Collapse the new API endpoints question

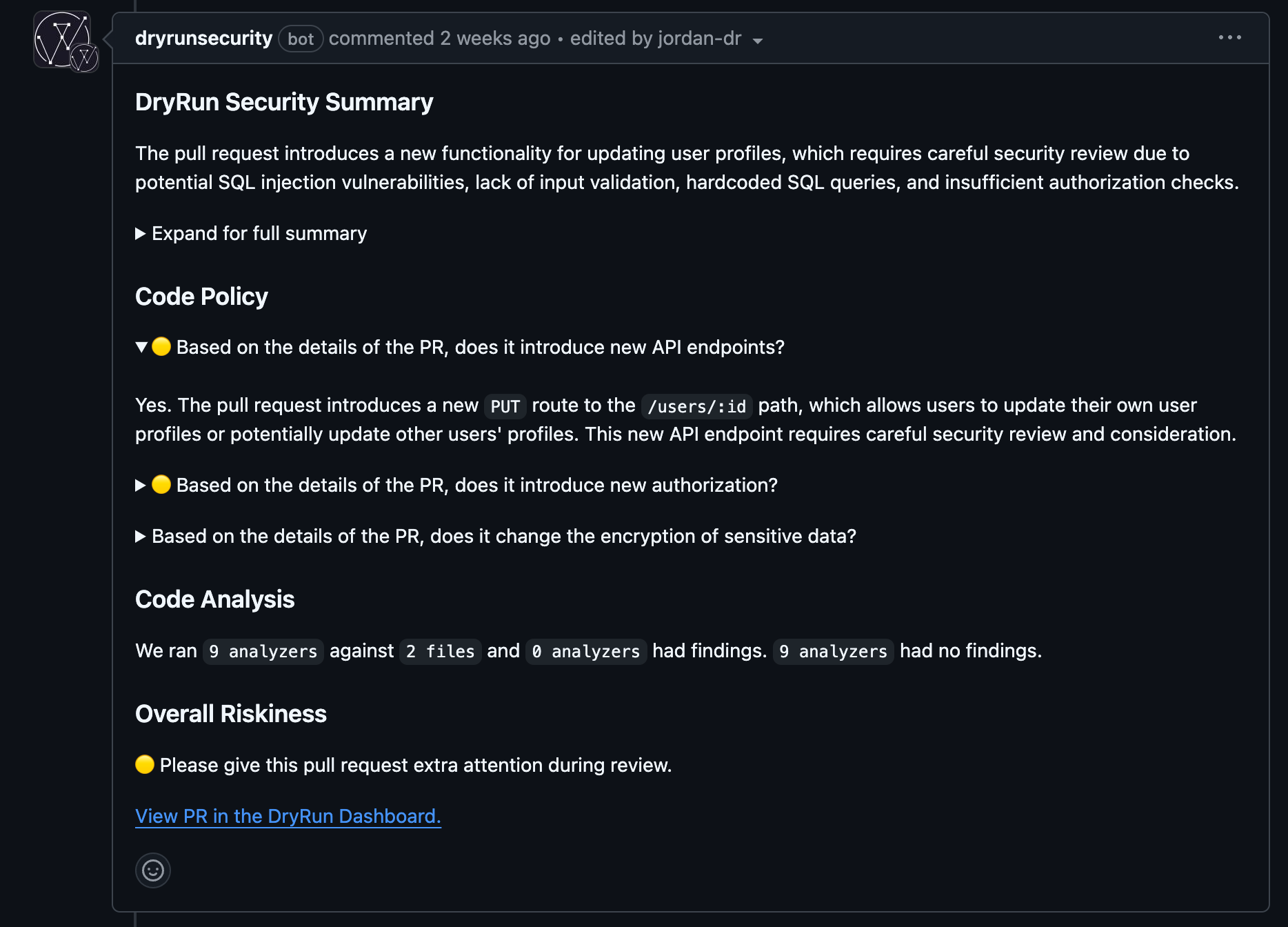coord(460,347)
